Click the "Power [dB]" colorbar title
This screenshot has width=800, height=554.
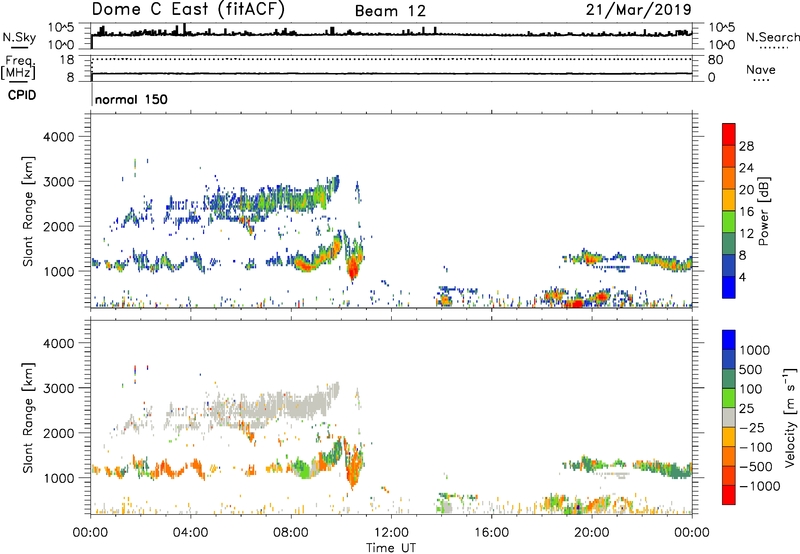(764, 211)
